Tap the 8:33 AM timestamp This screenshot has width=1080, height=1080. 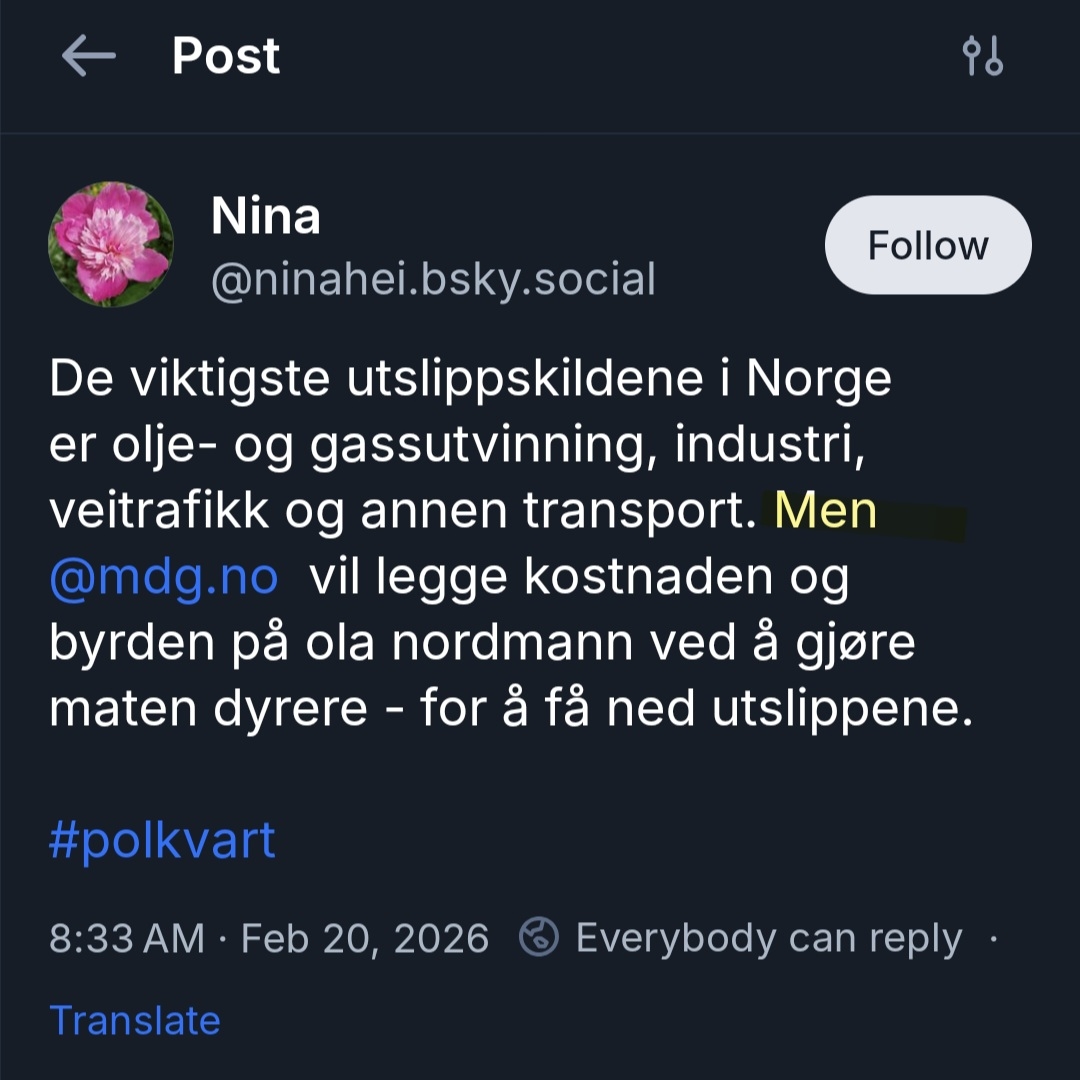click(x=126, y=938)
